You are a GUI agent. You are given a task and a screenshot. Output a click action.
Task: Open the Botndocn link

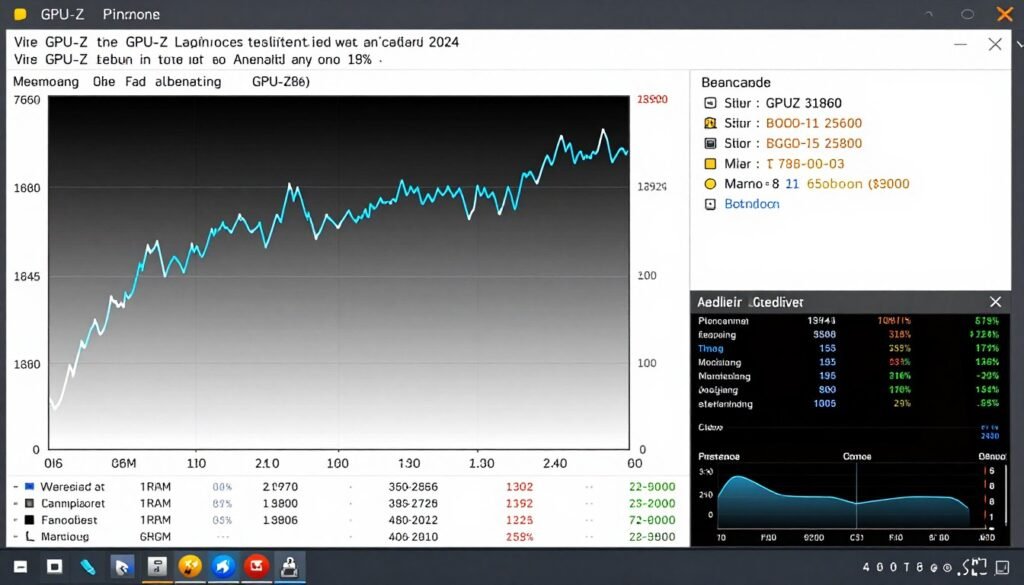[x=750, y=203]
